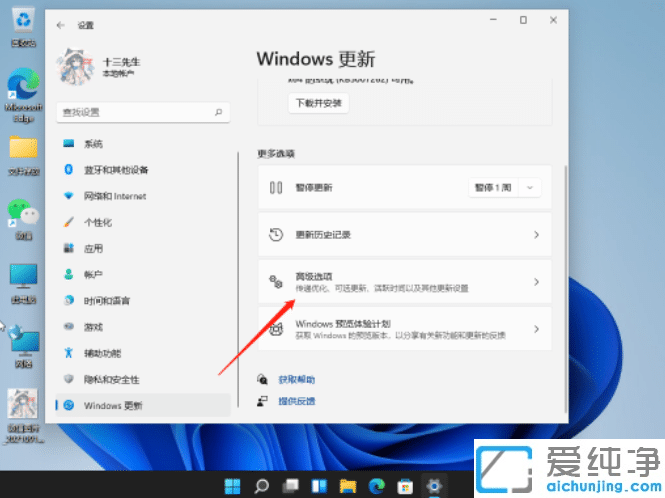This screenshot has width=665, height=498.
Task: Select the yellow folder desktop icon
Action: (x=24, y=155)
